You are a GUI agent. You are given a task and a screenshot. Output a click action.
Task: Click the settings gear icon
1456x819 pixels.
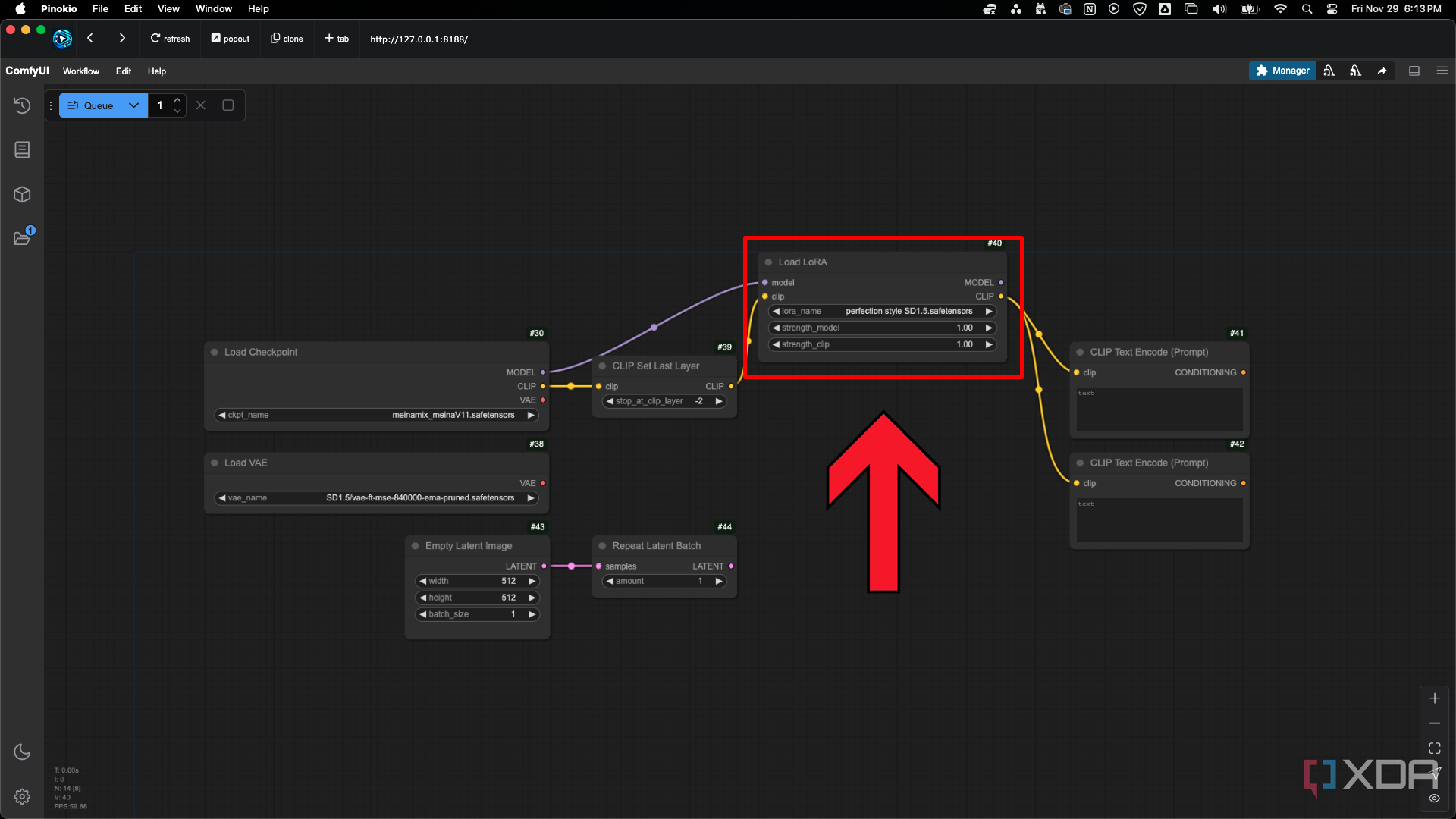coord(22,797)
